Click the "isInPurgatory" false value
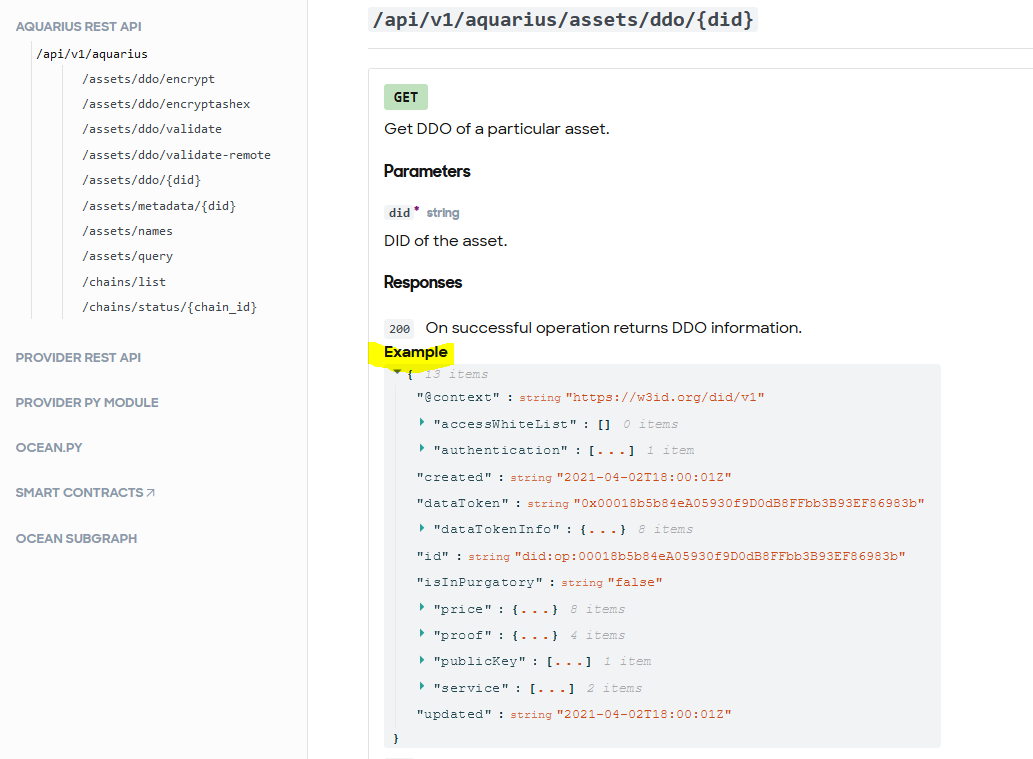 coord(635,582)
